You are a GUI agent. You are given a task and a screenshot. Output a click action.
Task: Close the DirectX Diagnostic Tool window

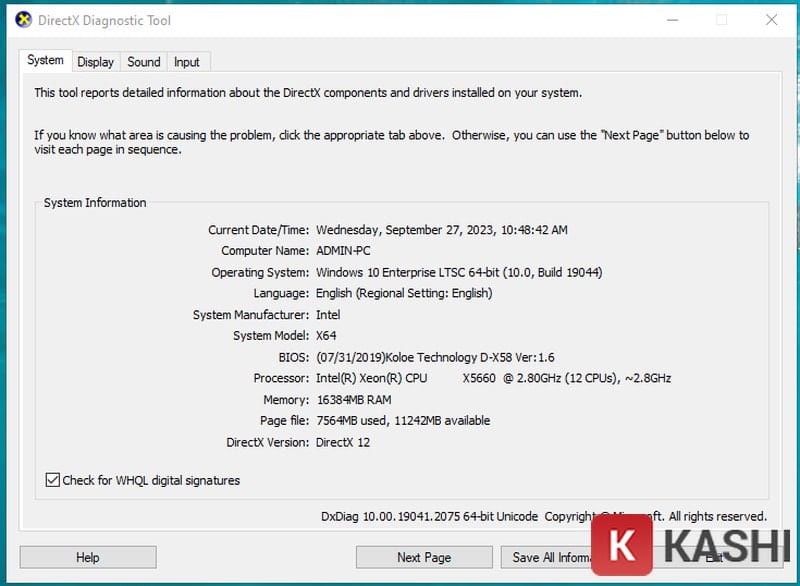tap(771, 19)
